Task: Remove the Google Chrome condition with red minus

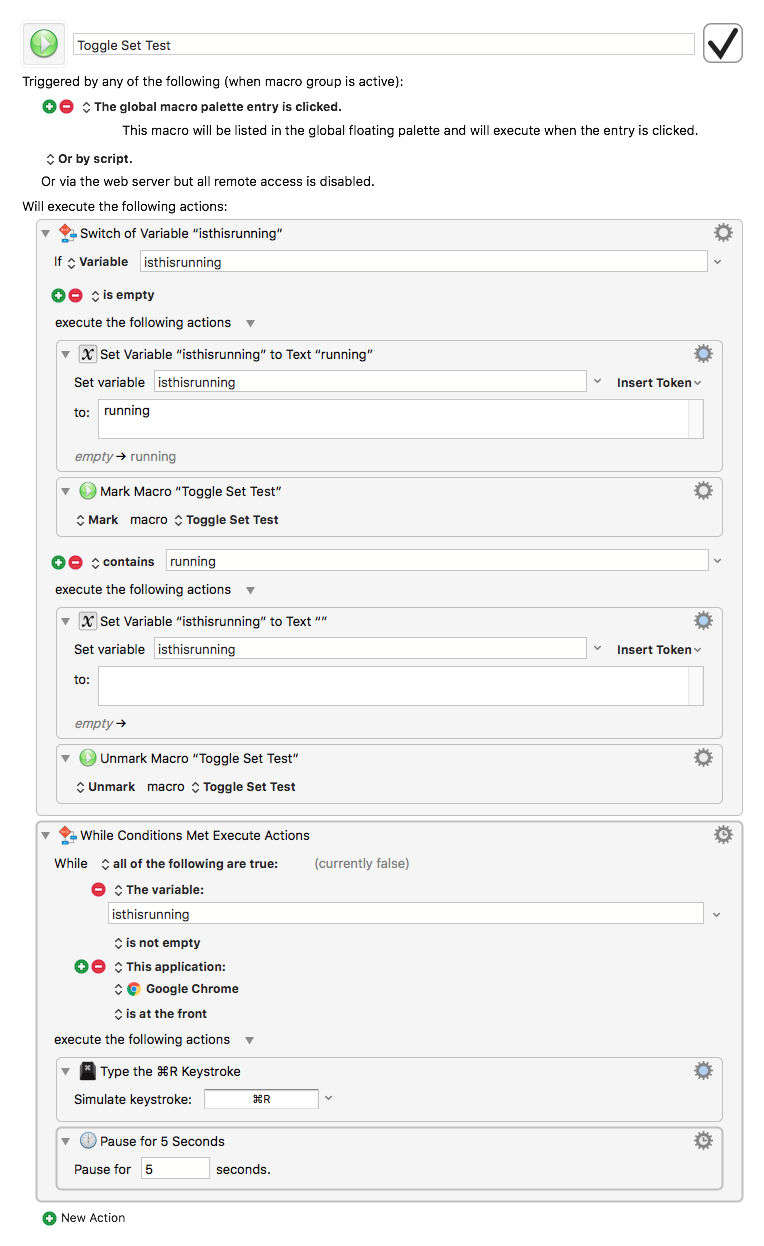Action: click(98, 967)
